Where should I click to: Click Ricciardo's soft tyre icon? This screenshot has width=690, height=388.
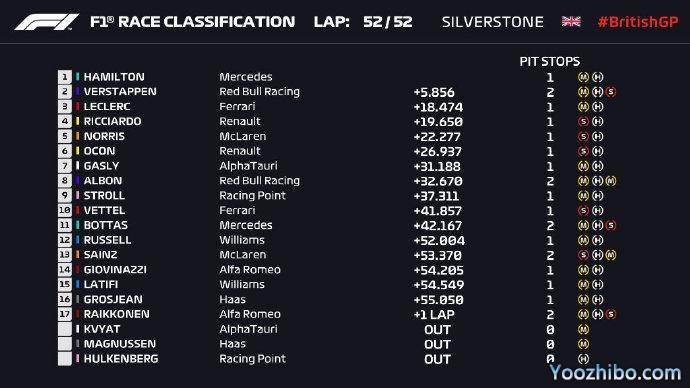583,121
